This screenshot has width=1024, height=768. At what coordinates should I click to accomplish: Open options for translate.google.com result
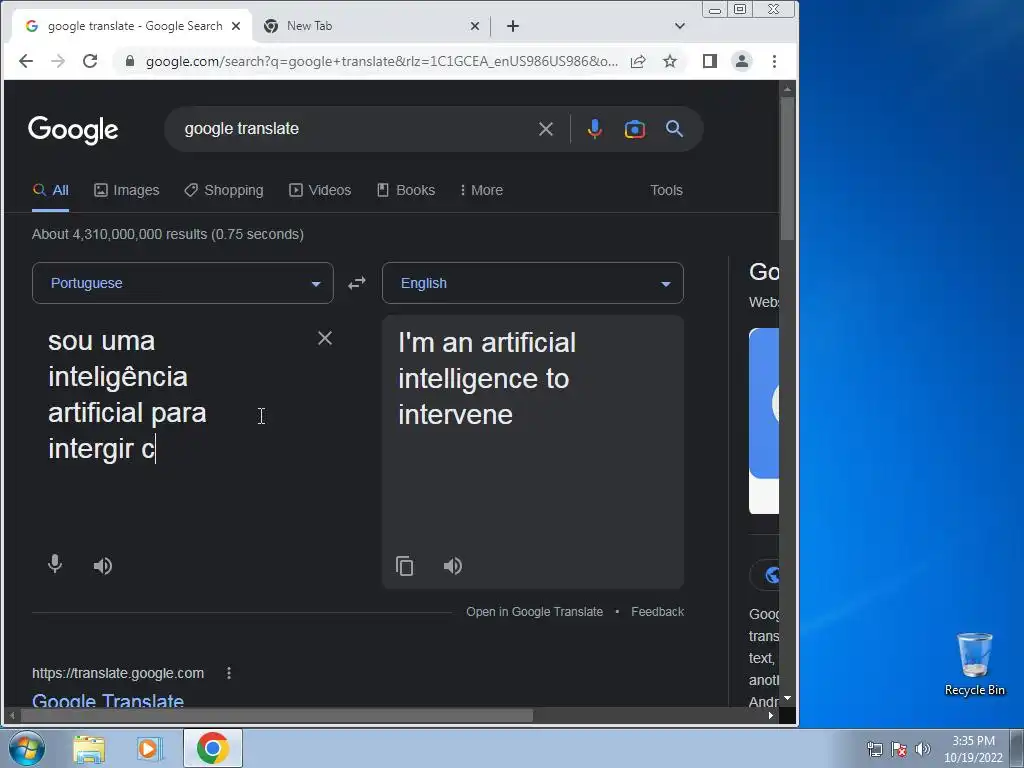pyautogui.click(x=229, y=673)
